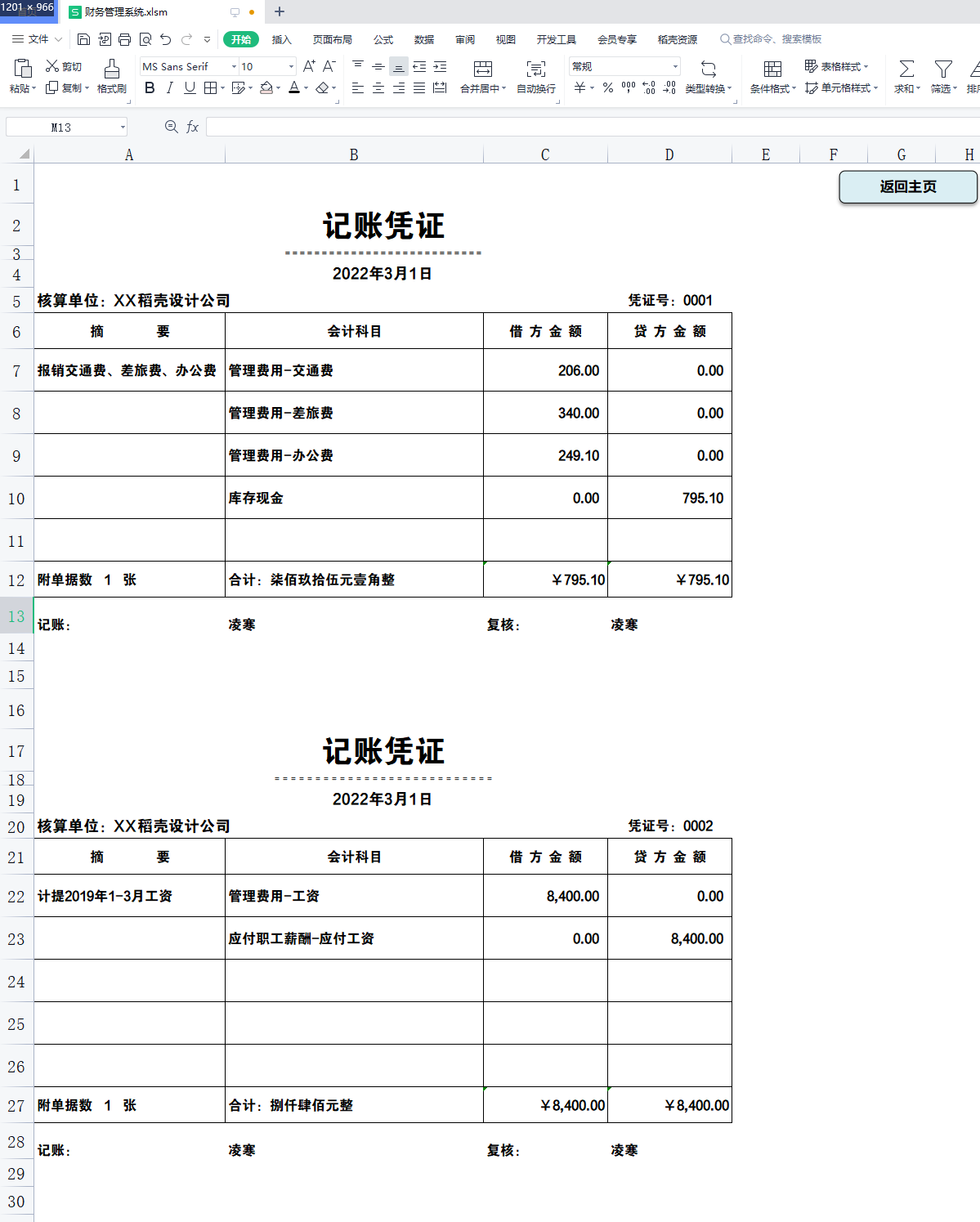
Task: Toggle italic formatting
Action: tap(168, 87)
